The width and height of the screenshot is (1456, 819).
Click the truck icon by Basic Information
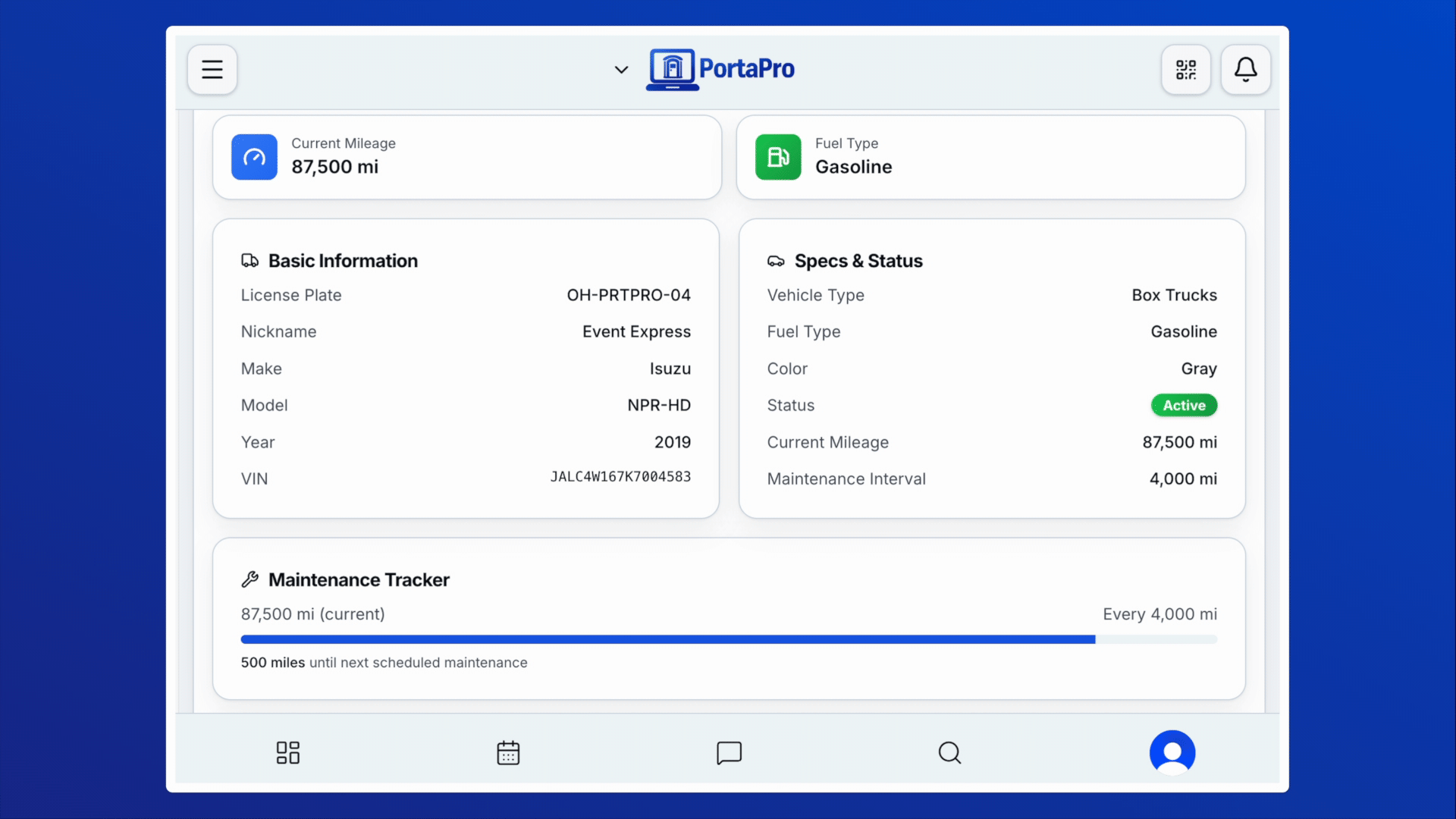pos(249,261)
